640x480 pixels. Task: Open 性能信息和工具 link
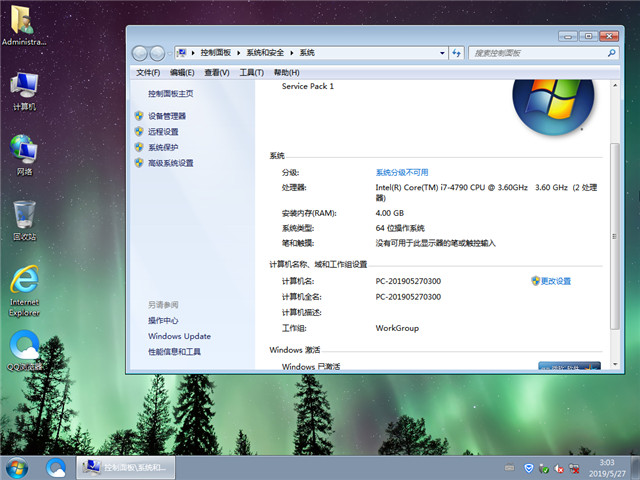tap(174, 352)
